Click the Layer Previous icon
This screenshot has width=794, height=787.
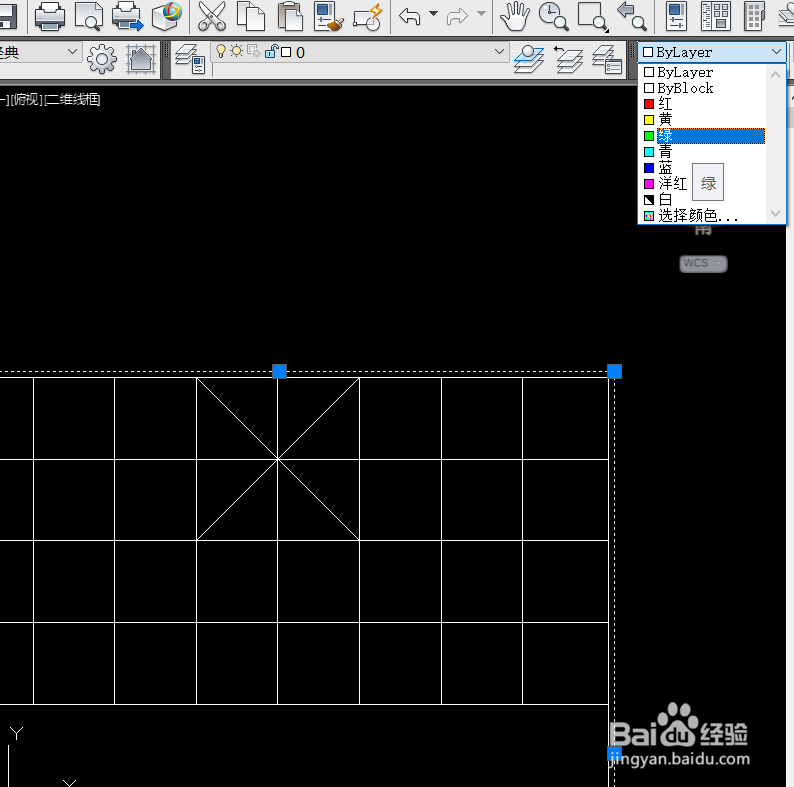click(568, 59)
